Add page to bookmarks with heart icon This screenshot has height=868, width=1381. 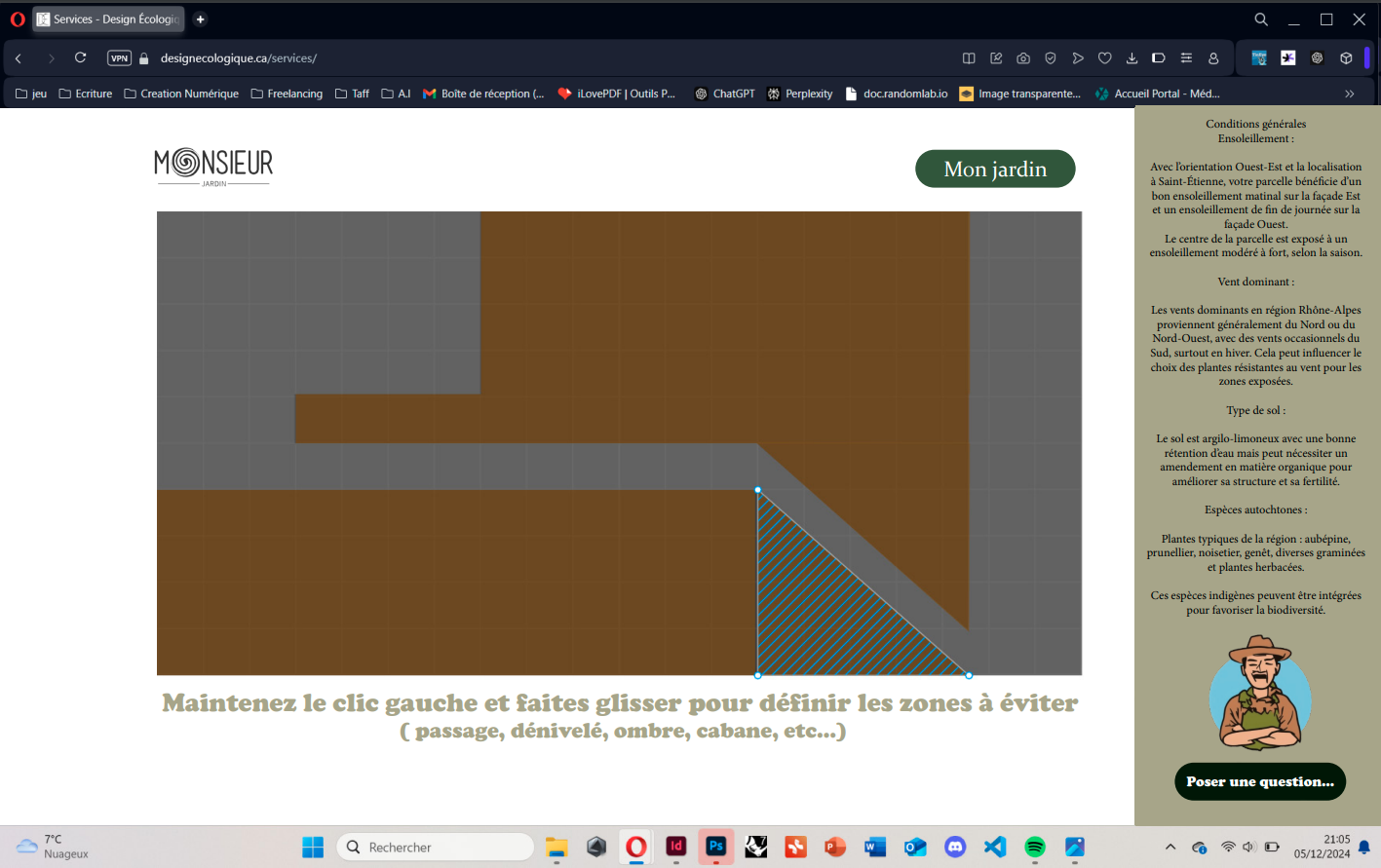pyautogui.click(x=1104, y=58)
